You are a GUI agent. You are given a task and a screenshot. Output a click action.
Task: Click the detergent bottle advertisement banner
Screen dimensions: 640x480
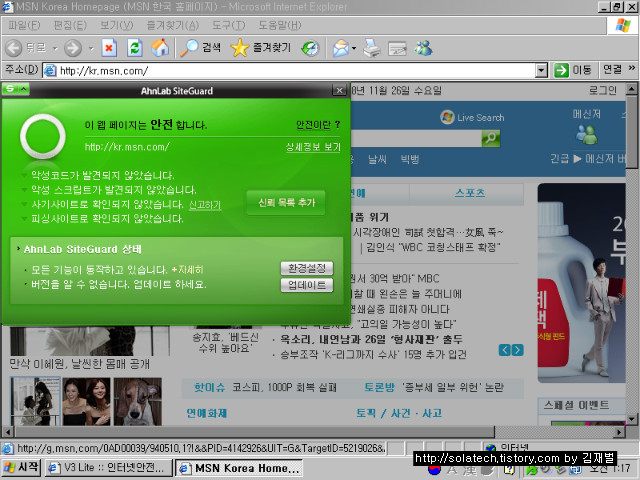coord(581,283)
